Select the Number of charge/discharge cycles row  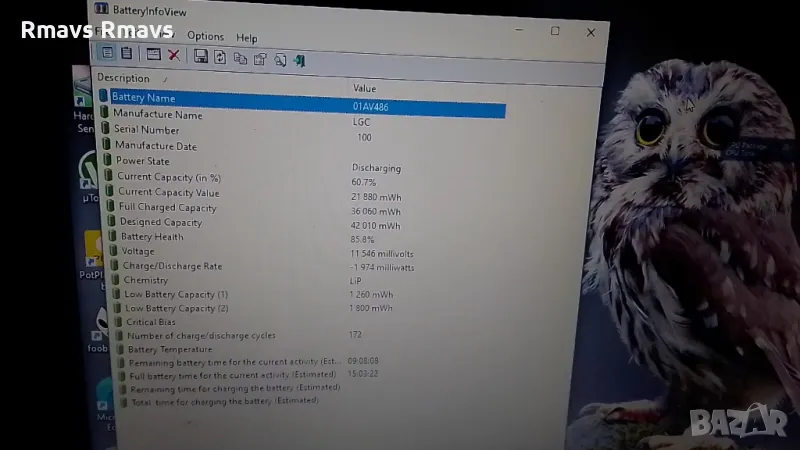coord(201,336)
